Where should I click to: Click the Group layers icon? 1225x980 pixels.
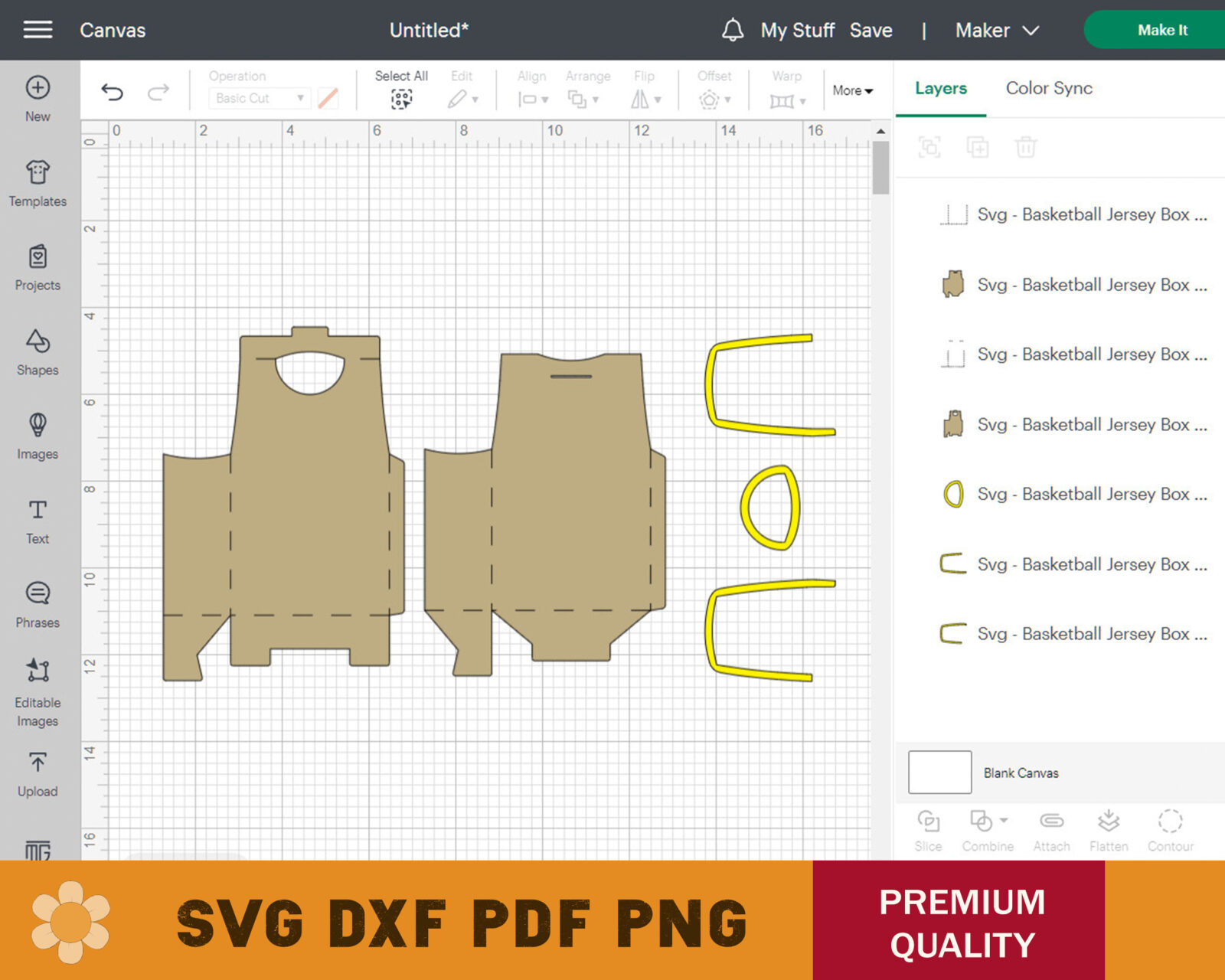929,146
